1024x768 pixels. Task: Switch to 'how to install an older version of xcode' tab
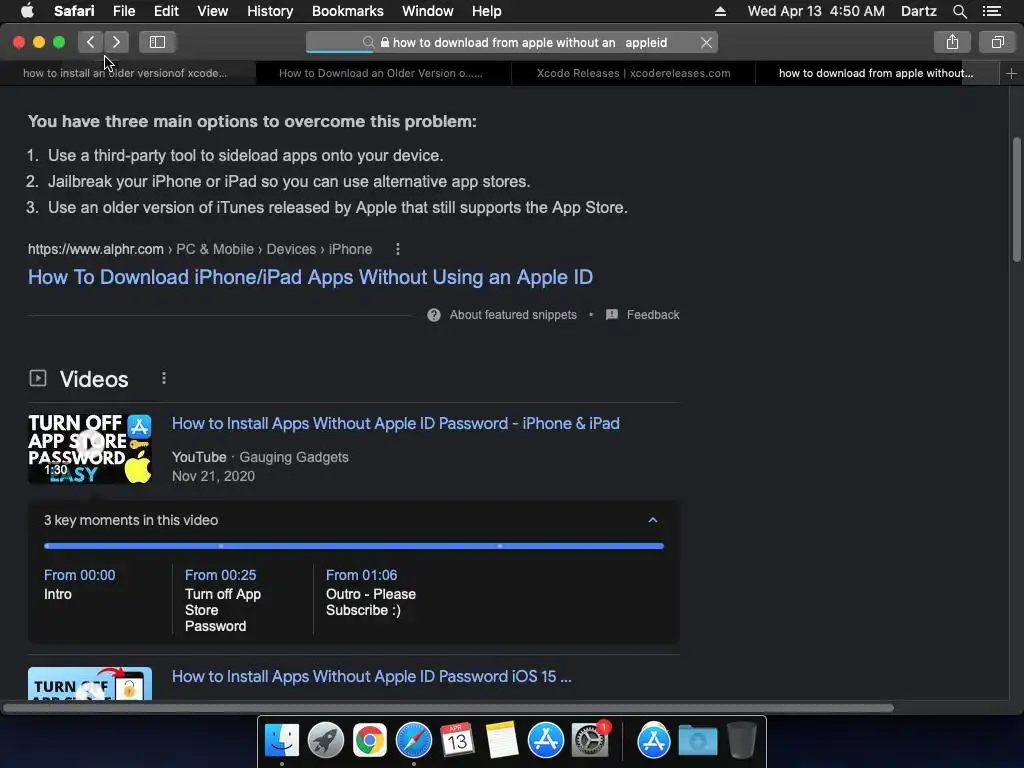point(125,73)
